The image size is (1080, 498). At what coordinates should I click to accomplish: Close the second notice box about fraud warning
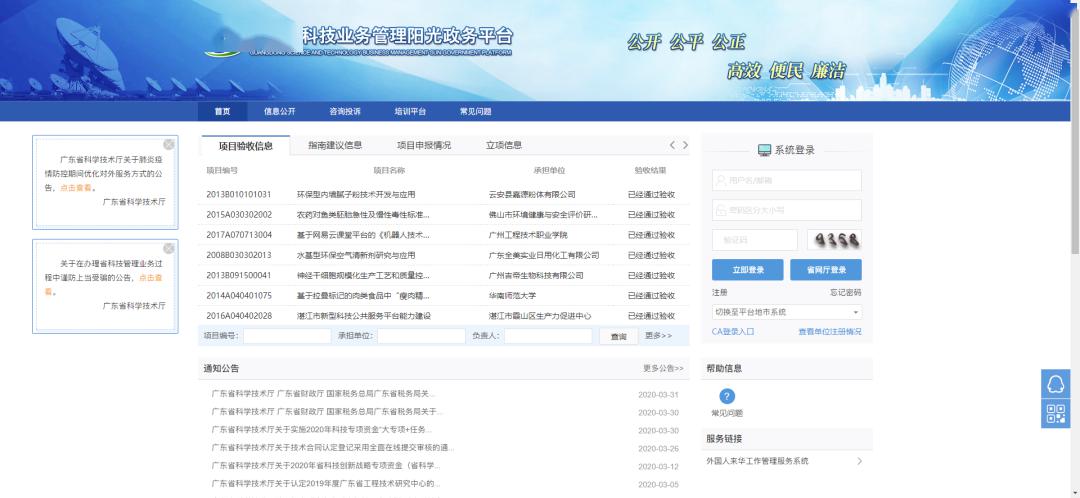pyautogui.click(x=169, y=248)
